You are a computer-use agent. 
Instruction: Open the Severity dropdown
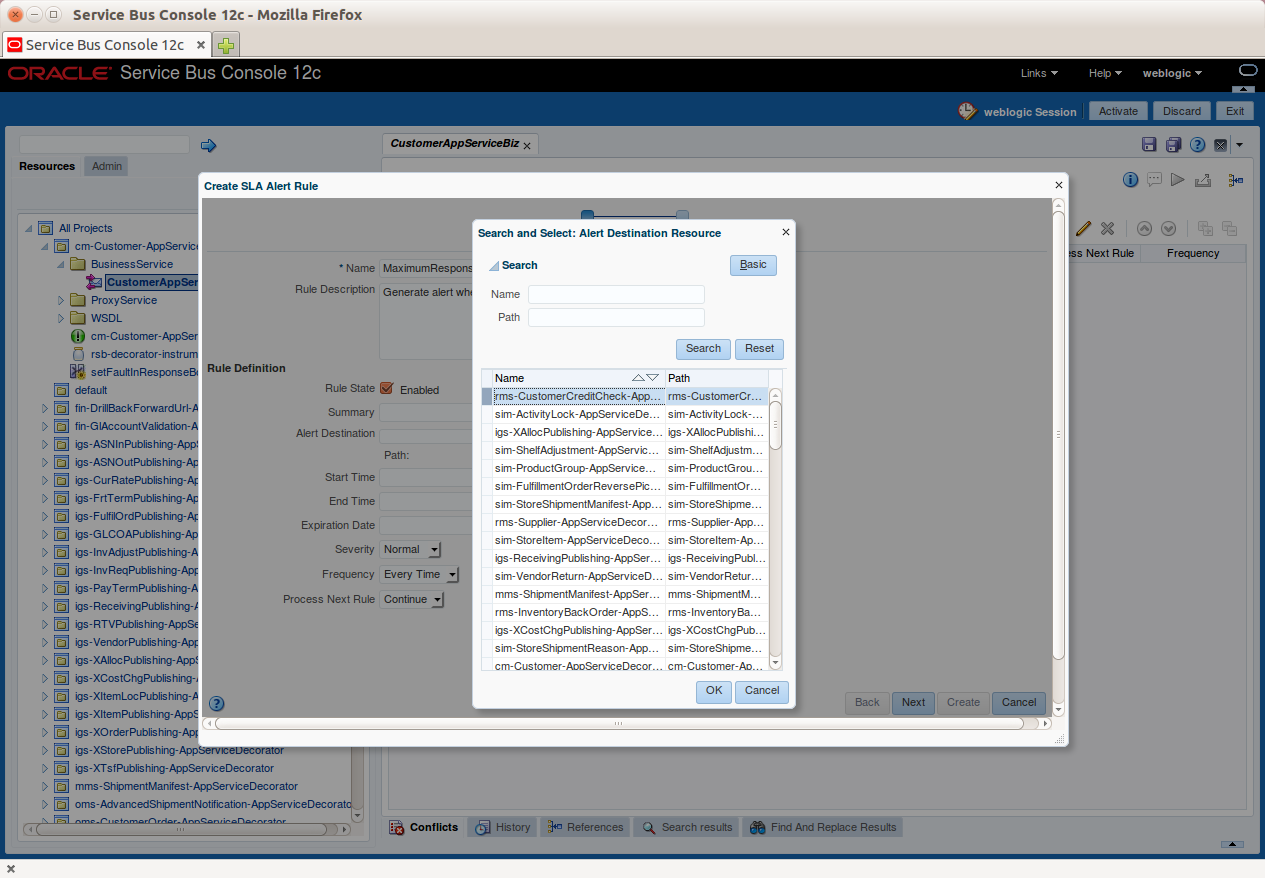click(411, 549)
